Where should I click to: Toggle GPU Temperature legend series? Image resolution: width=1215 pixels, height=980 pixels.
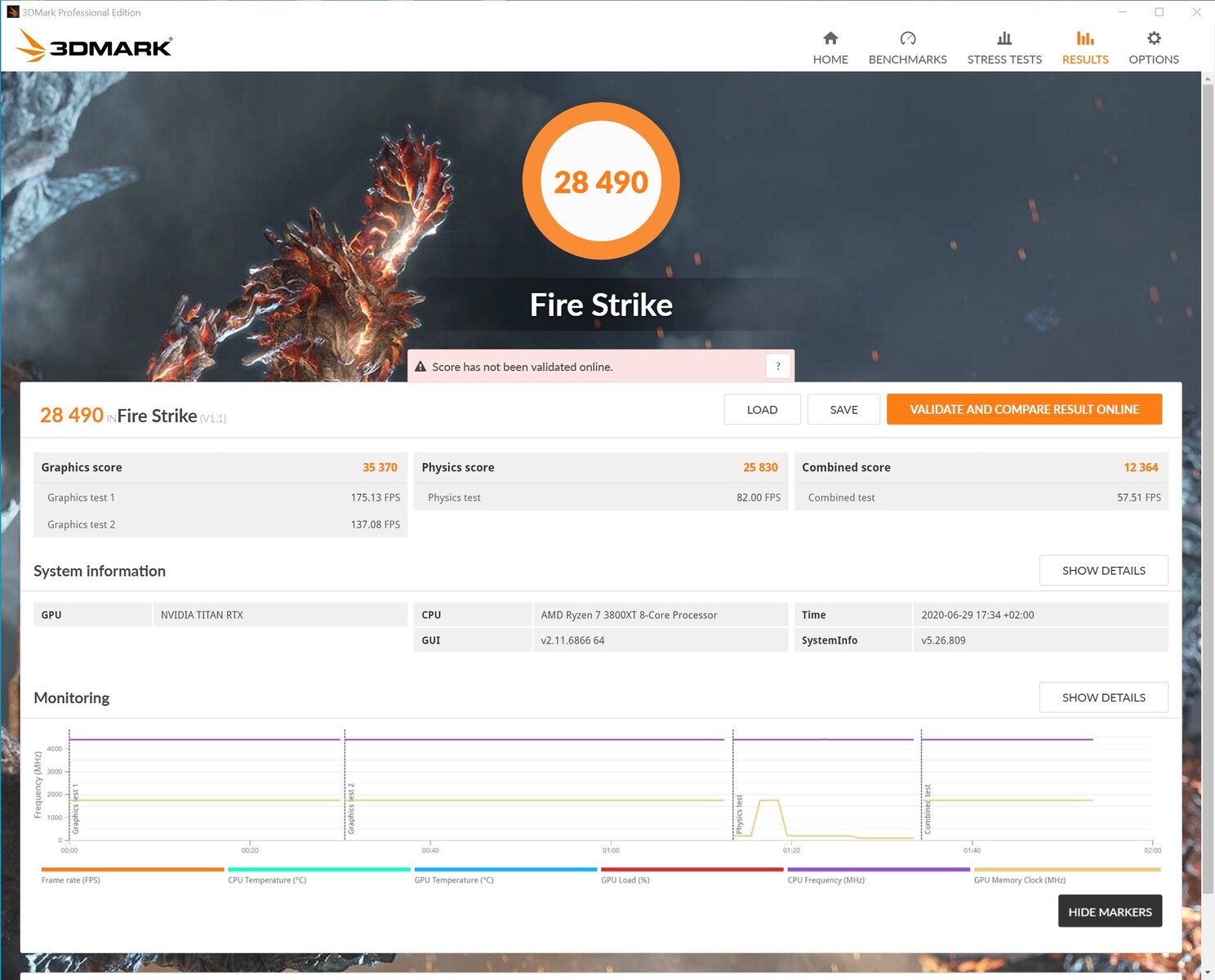[505, 875]
